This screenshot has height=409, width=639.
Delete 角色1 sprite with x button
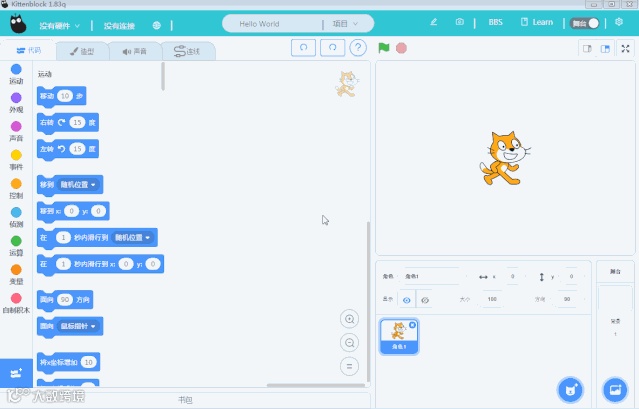pyautogui.click(x=412, y=325)
